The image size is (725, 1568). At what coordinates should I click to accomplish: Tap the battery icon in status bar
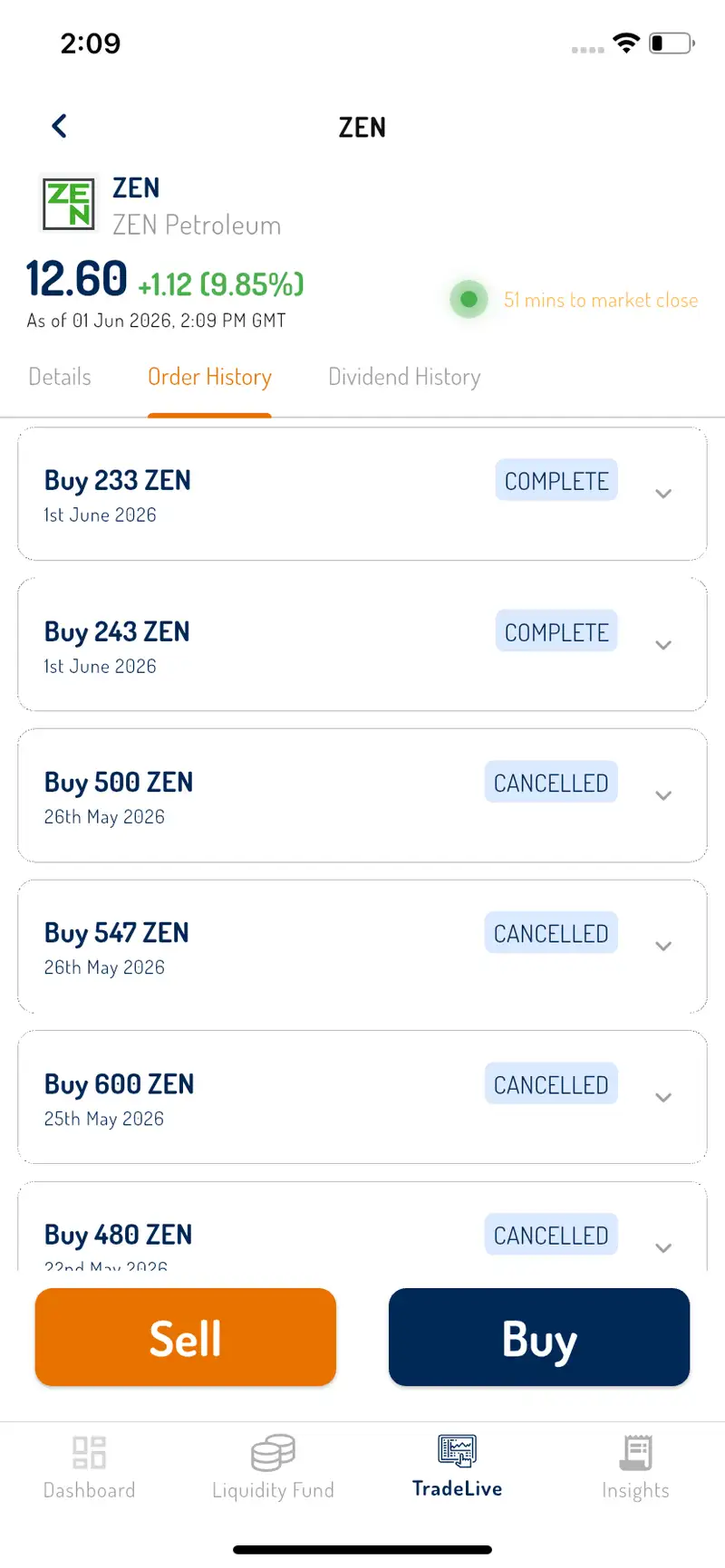pos(672,43)
